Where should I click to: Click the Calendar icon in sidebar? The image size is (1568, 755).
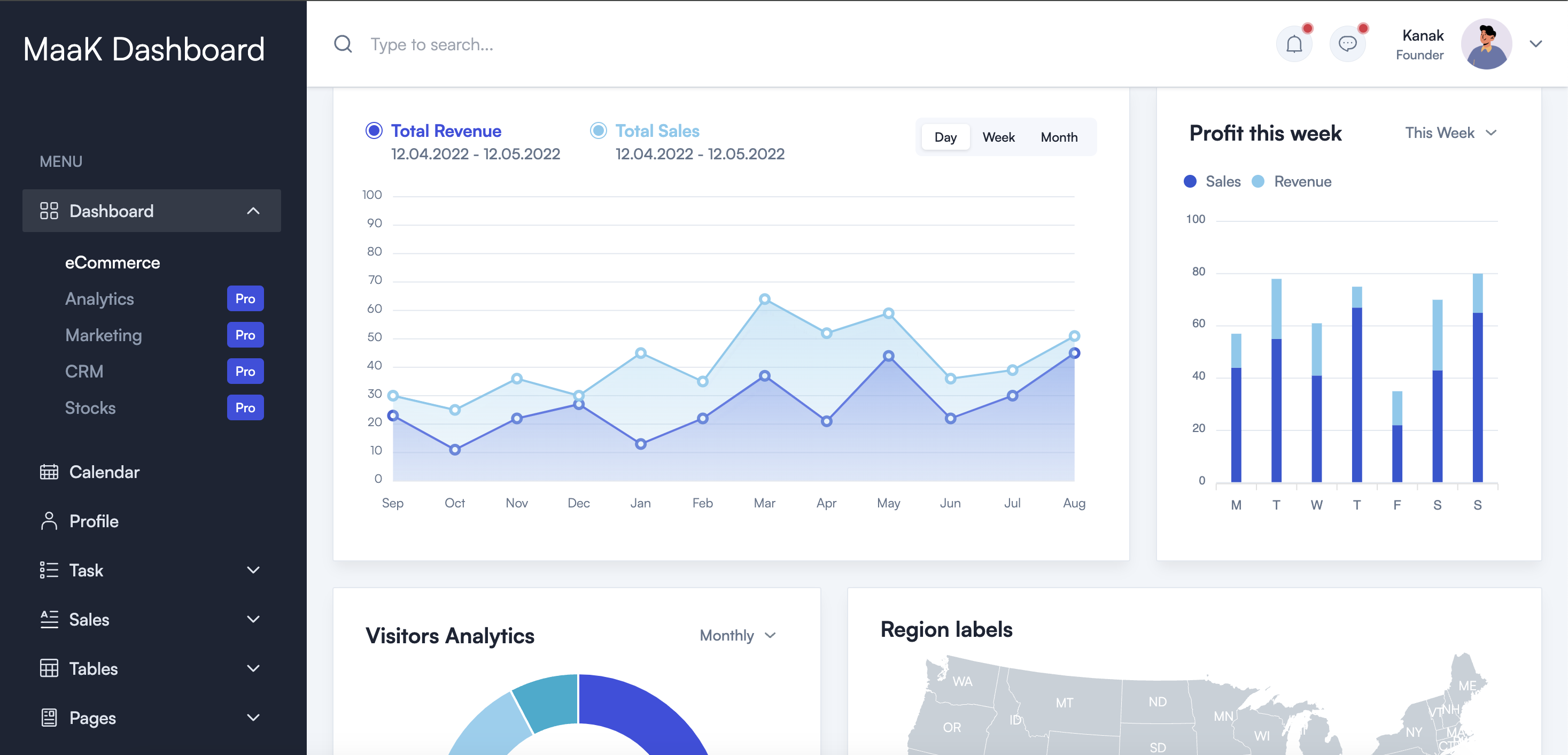click(49, 472)
